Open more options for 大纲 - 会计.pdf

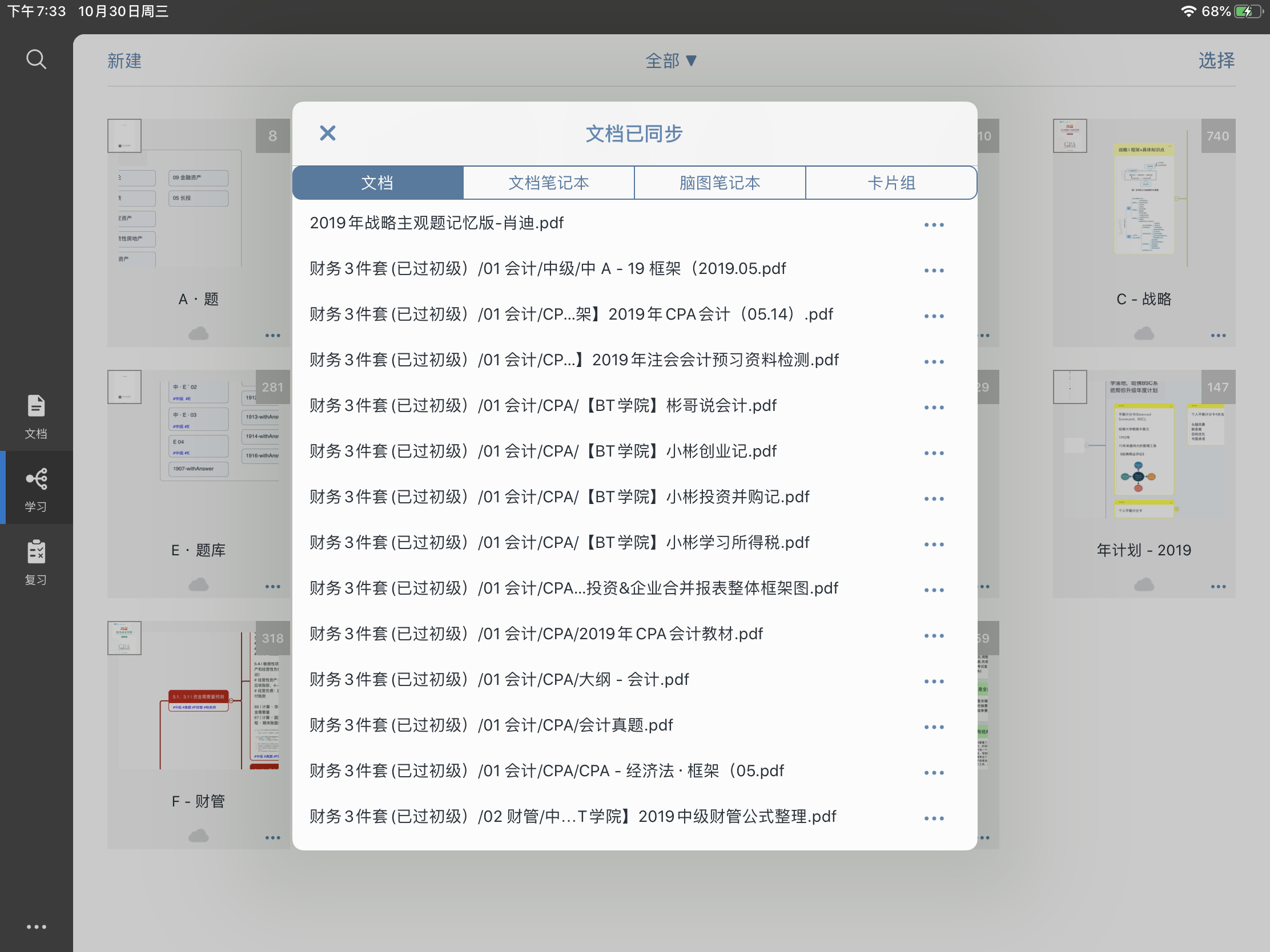point(934,681)
